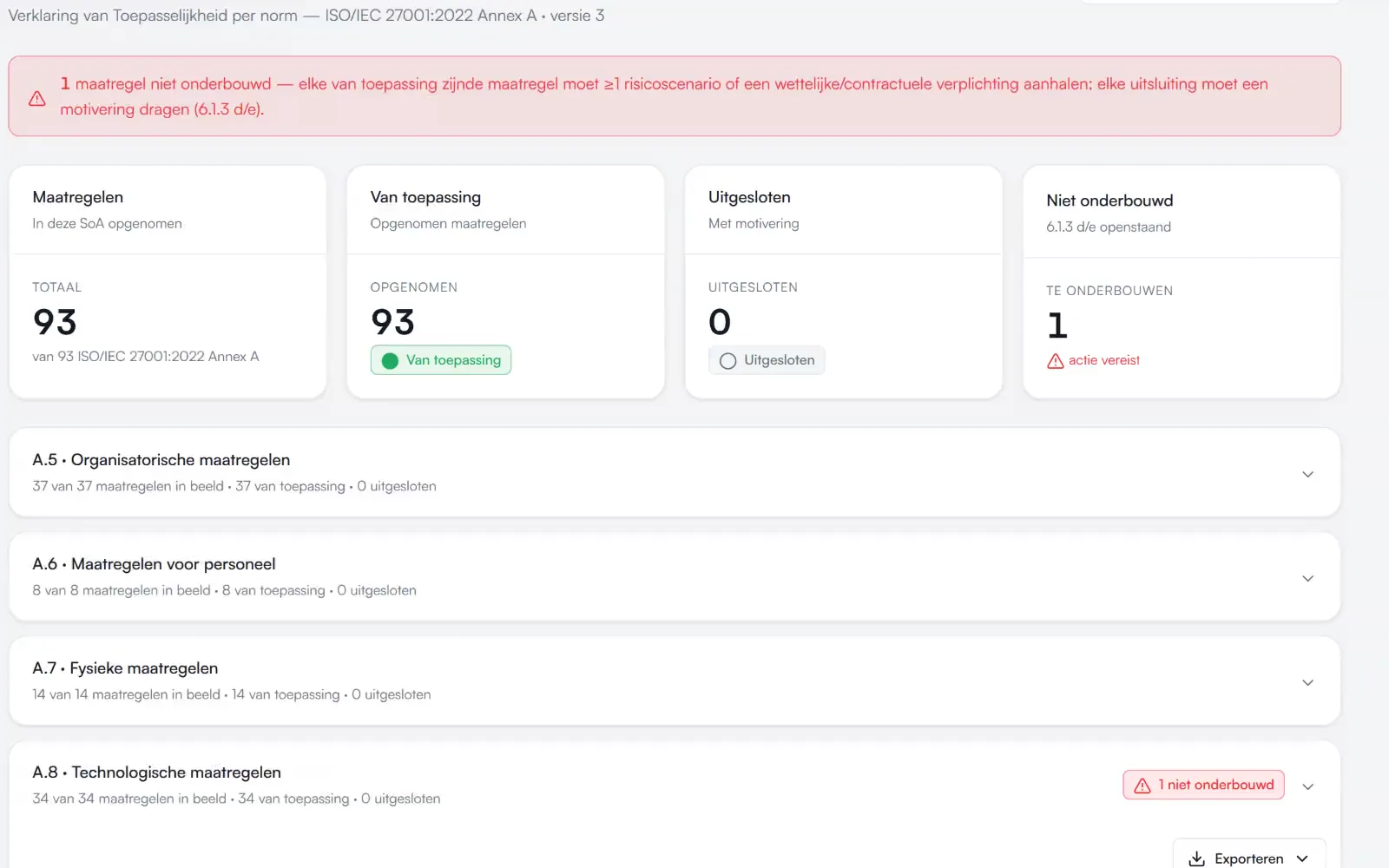This screenshot has width=1389, height=868.
Task: Click 'In deze SoA opgenomen' subtitle
Action: point(108,223)
